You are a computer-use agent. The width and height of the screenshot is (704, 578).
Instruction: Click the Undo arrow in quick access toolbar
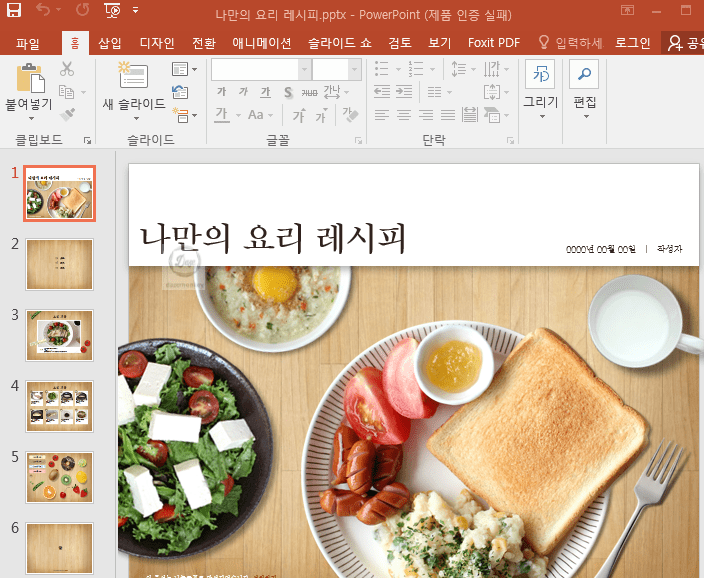43,9
